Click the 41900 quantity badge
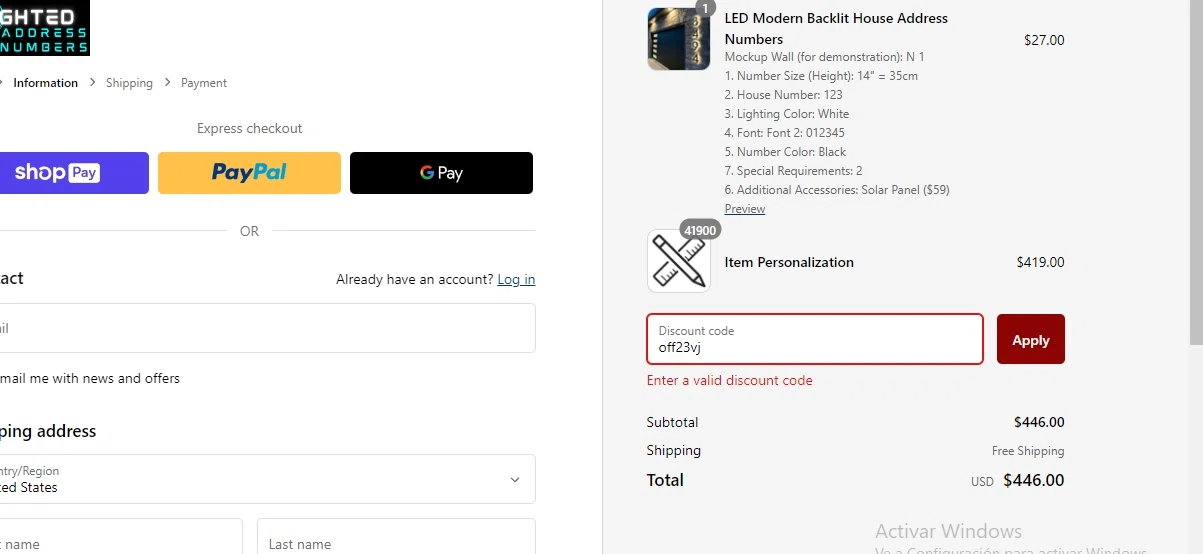Screen dimensions: 1203x554 click(x=700, y=230)
